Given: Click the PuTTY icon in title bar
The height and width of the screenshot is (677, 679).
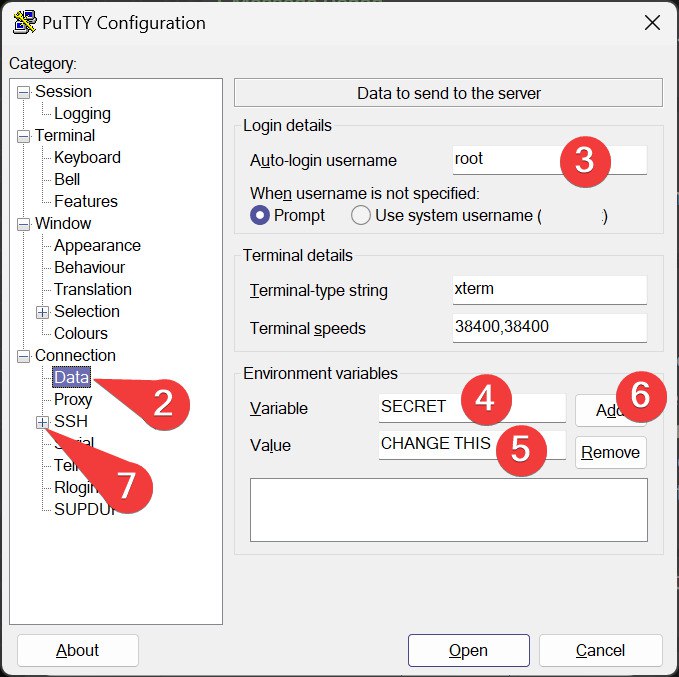Looking at the screenshot, I should pos(19,22).
